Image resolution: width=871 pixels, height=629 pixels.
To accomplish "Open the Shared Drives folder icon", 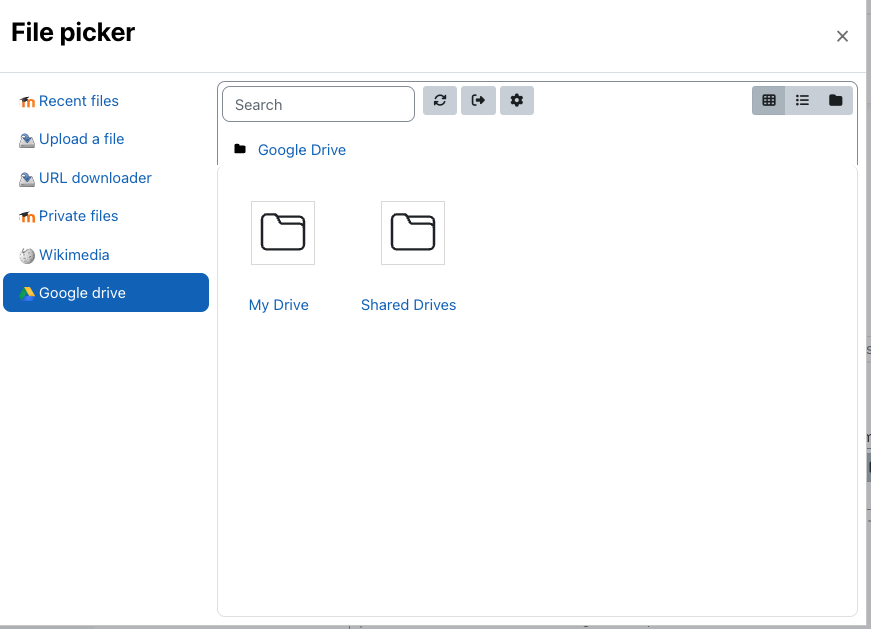I will 413,233.
